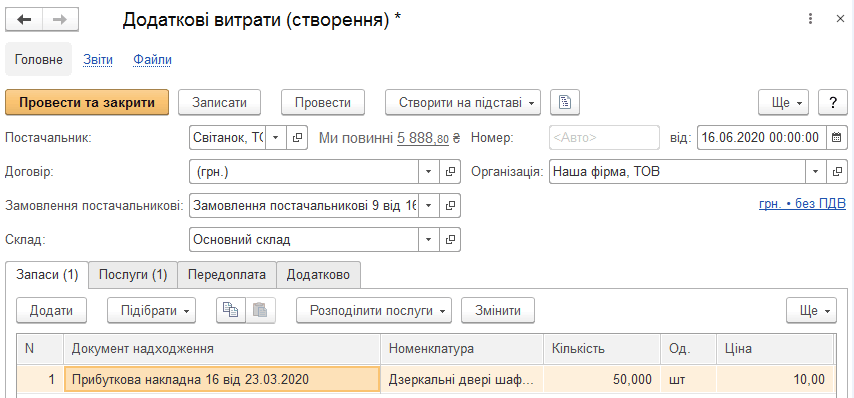
Task: Select the Запаси (1) tab
Action: [x=47, y=274]
